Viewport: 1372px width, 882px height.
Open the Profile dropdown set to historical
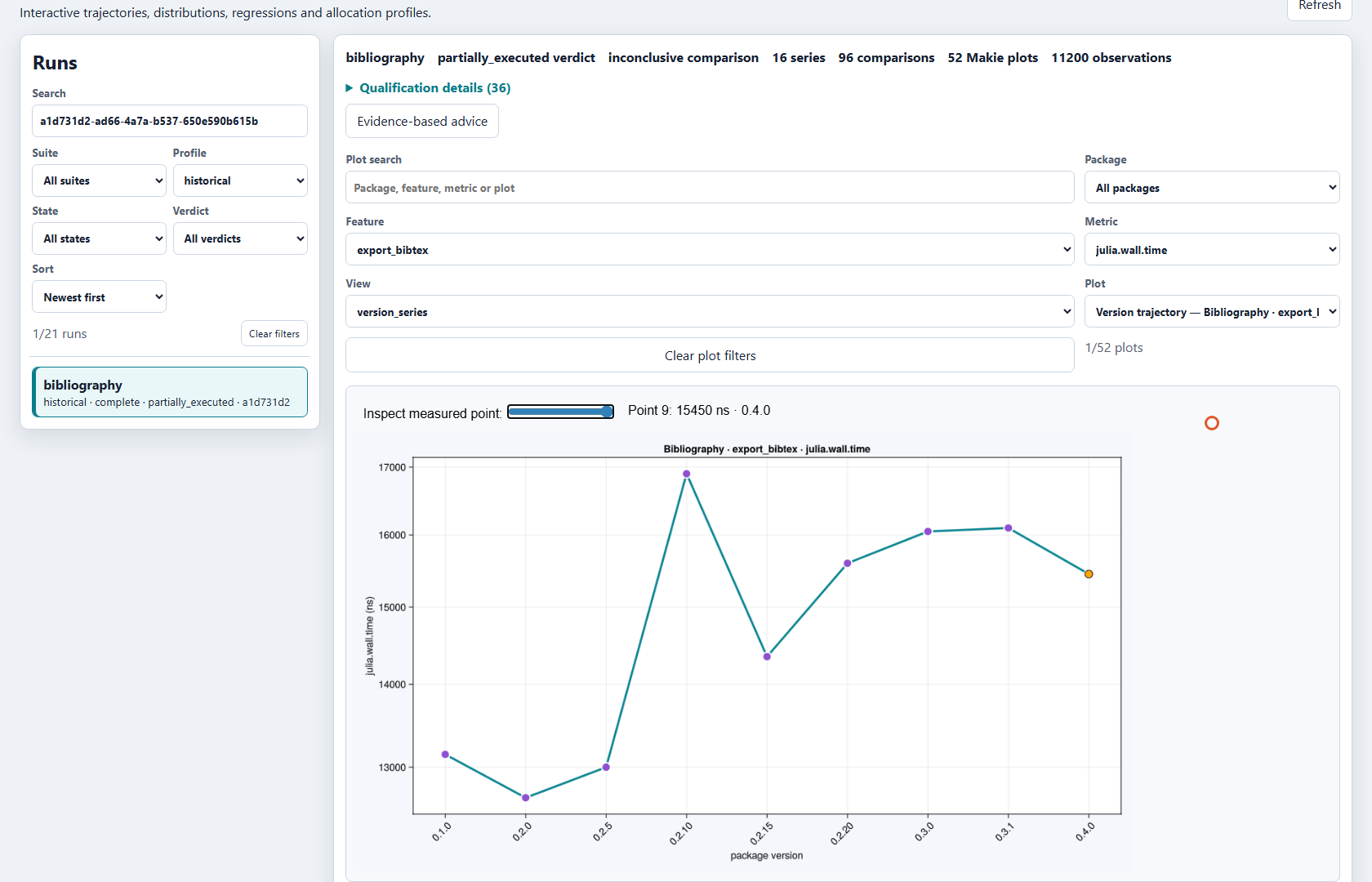coord(240,180)
